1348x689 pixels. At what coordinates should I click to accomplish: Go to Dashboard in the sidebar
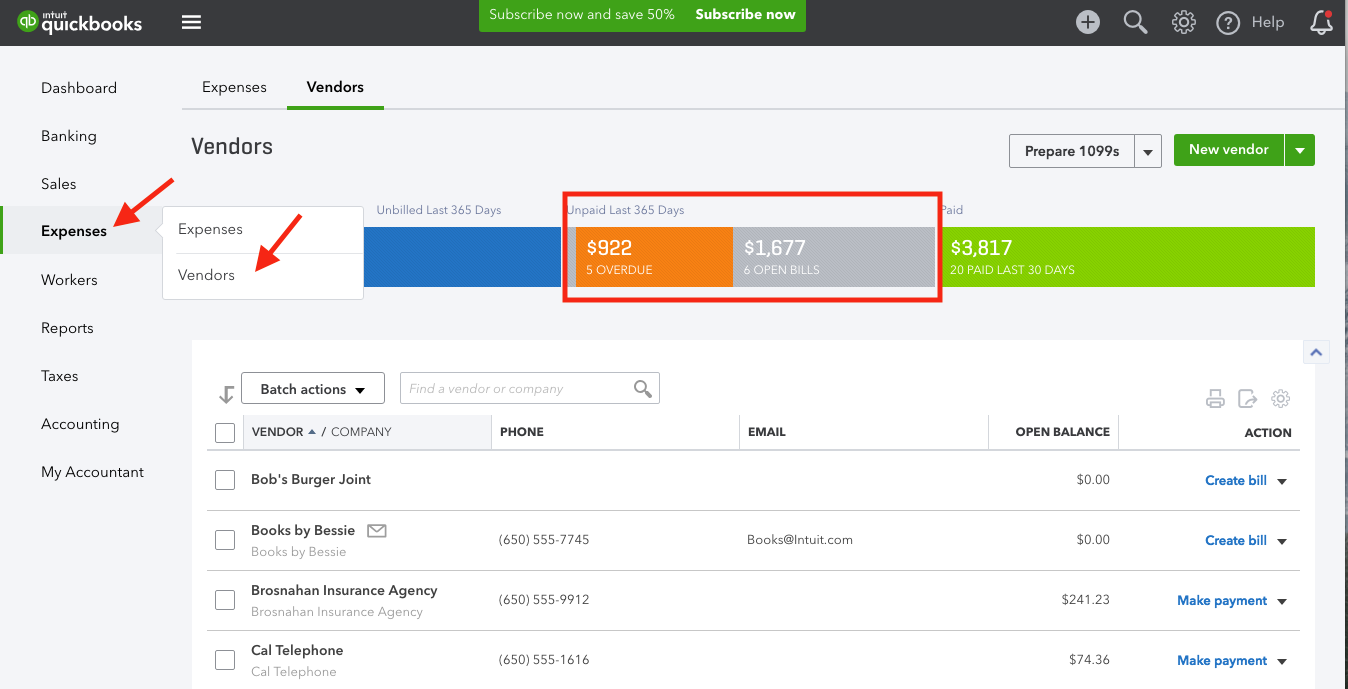79,88
